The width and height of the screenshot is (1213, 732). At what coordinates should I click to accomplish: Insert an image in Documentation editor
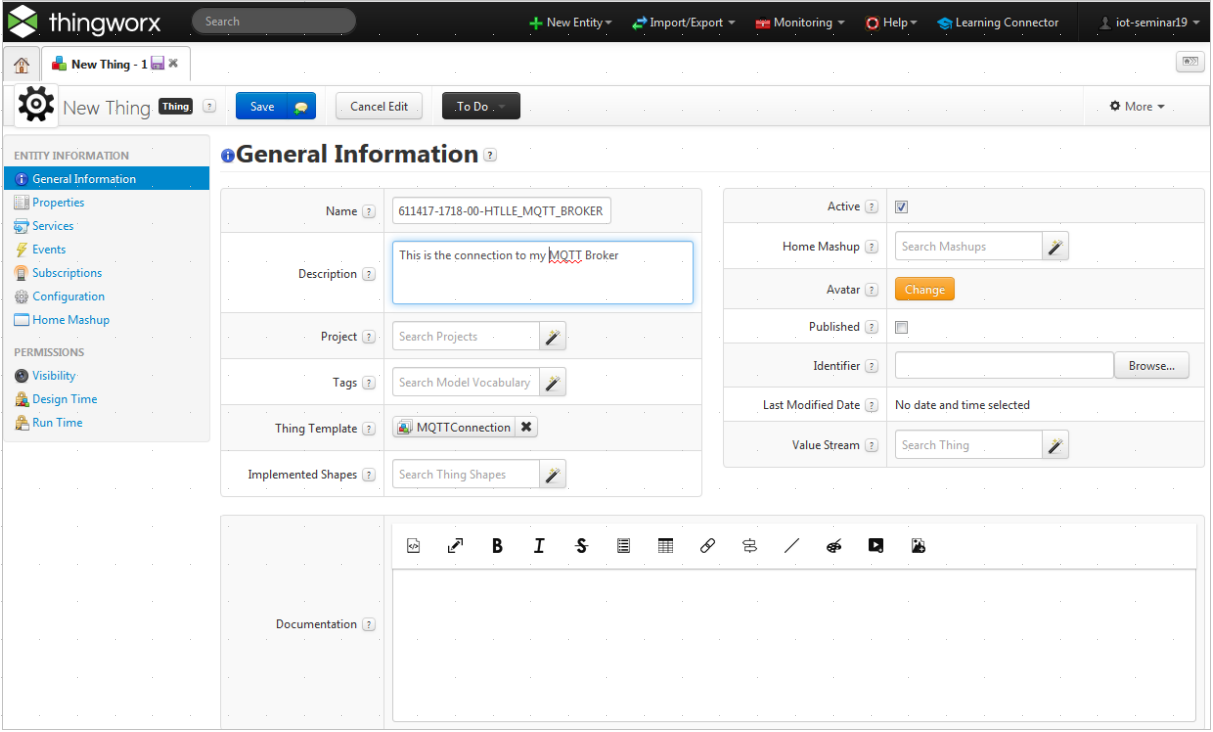click(918, 546)
